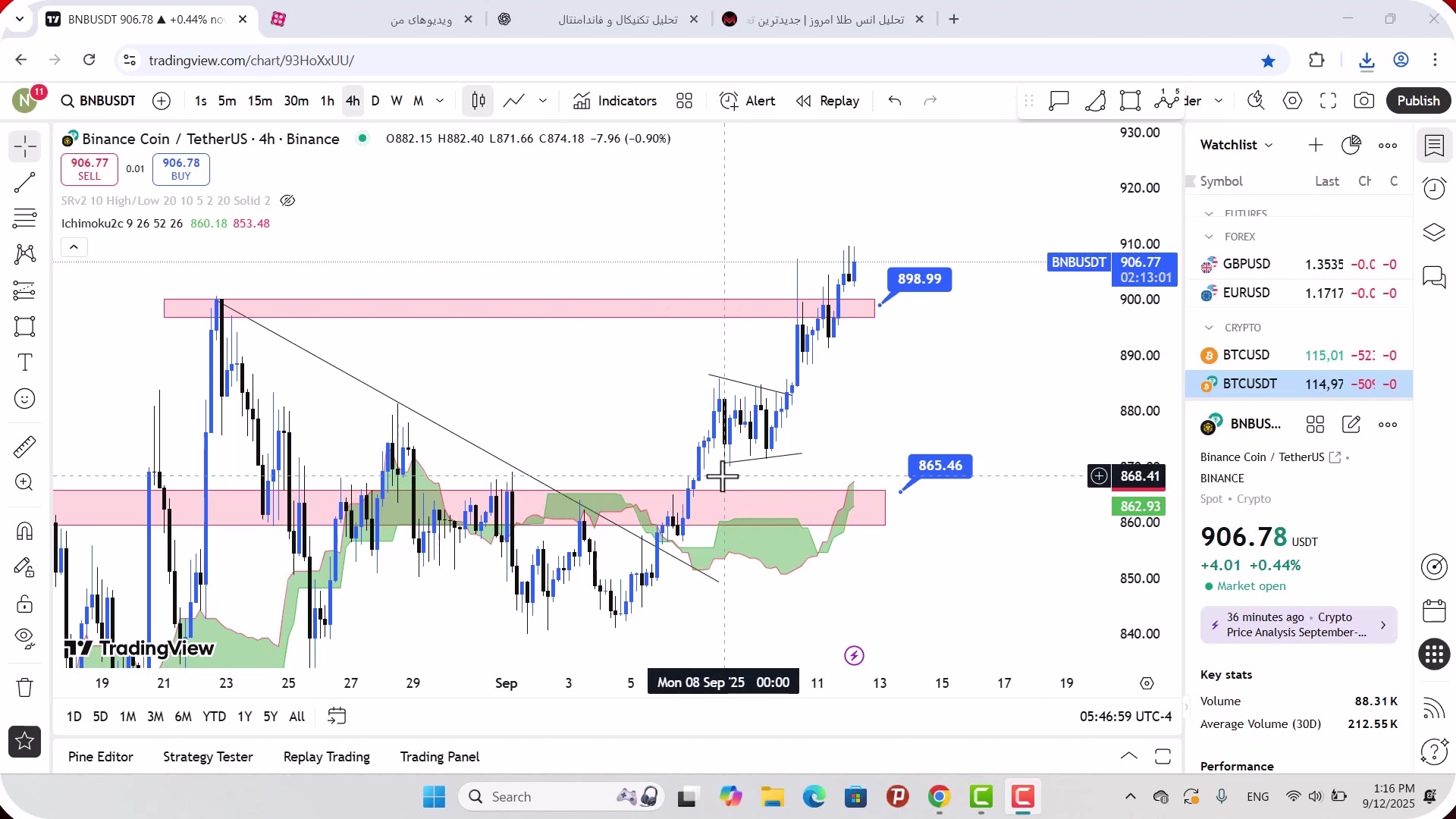
Task: Select the line chart style icon
Action: click(x=514, y=101)
